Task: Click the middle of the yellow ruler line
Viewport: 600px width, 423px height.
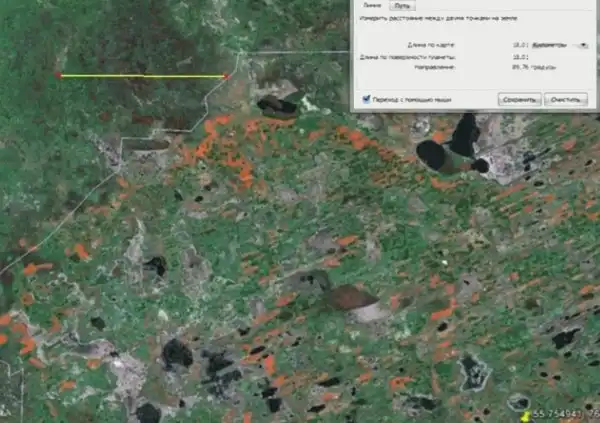Action: 142,76
